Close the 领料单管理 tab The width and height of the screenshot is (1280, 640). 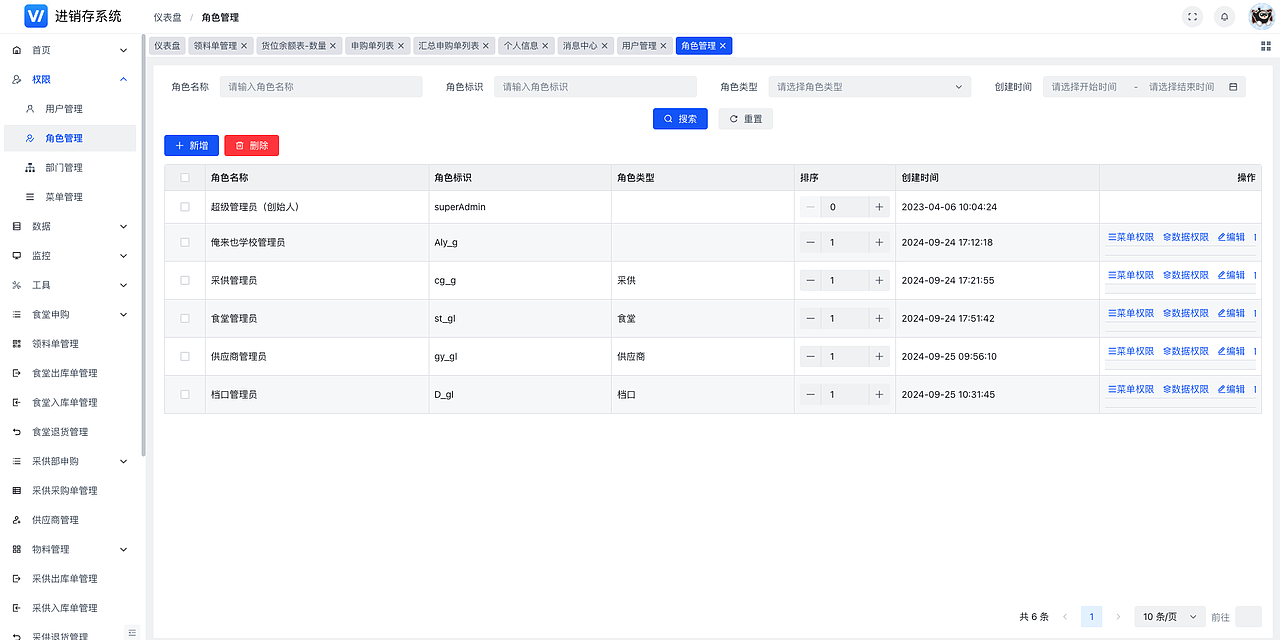point(244,46)
